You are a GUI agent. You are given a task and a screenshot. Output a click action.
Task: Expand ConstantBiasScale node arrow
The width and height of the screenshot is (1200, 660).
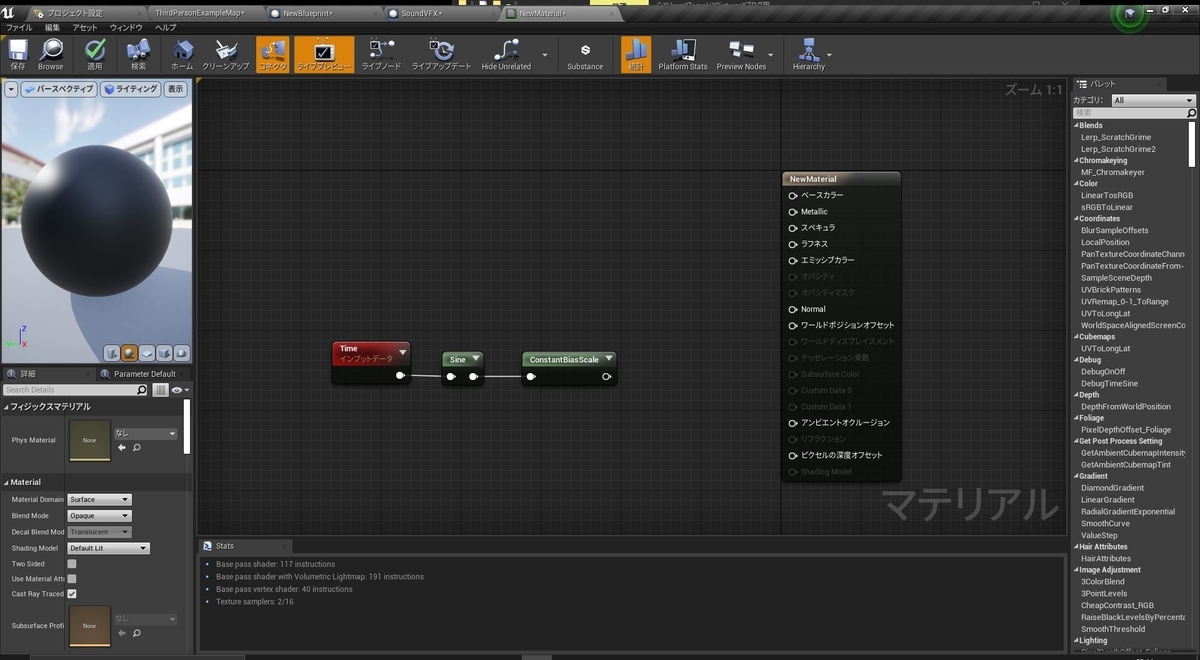[x=608, y=359]
